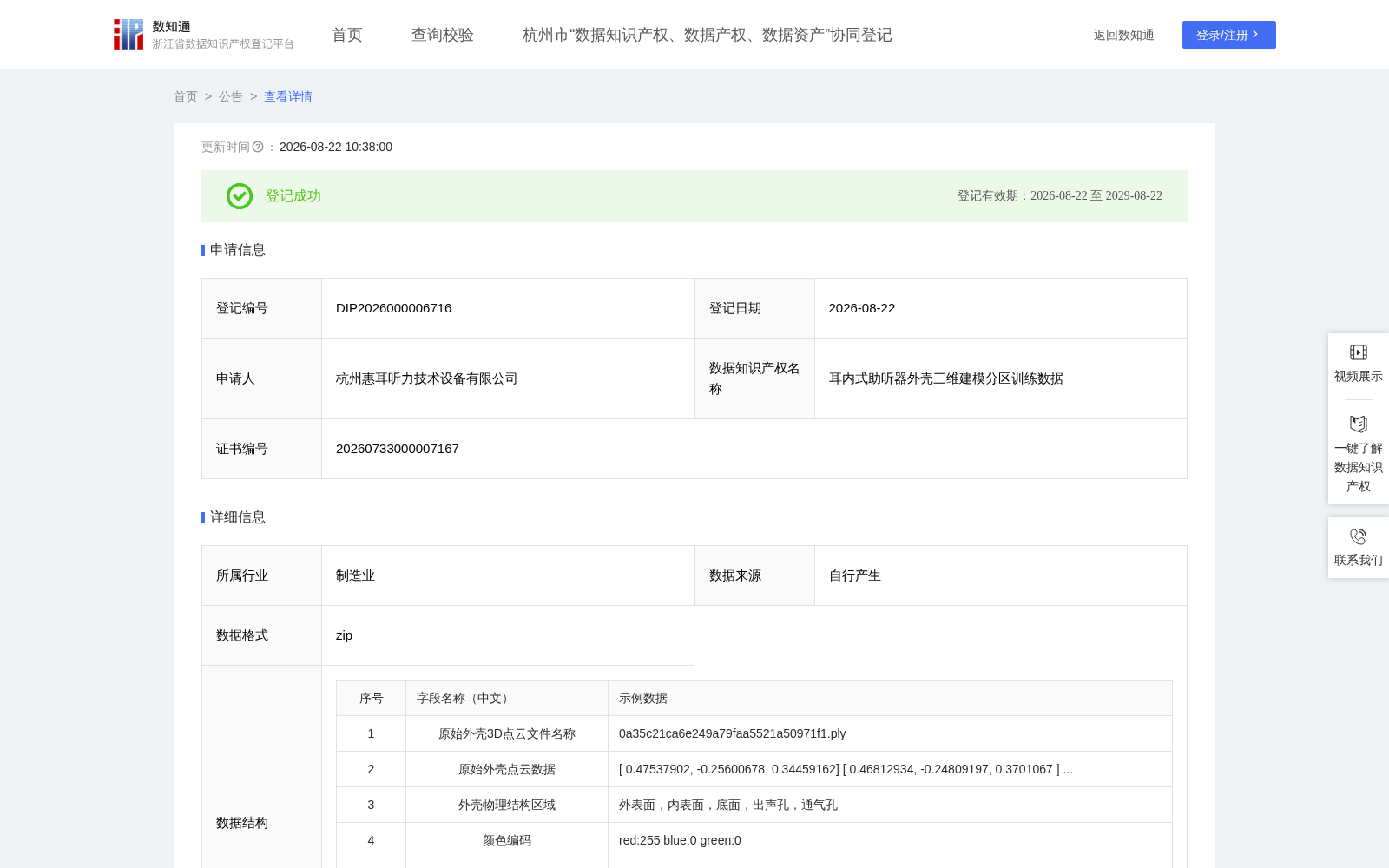
Task: Click the green 登记成功 checkmark icon
Action: [240, 196]
